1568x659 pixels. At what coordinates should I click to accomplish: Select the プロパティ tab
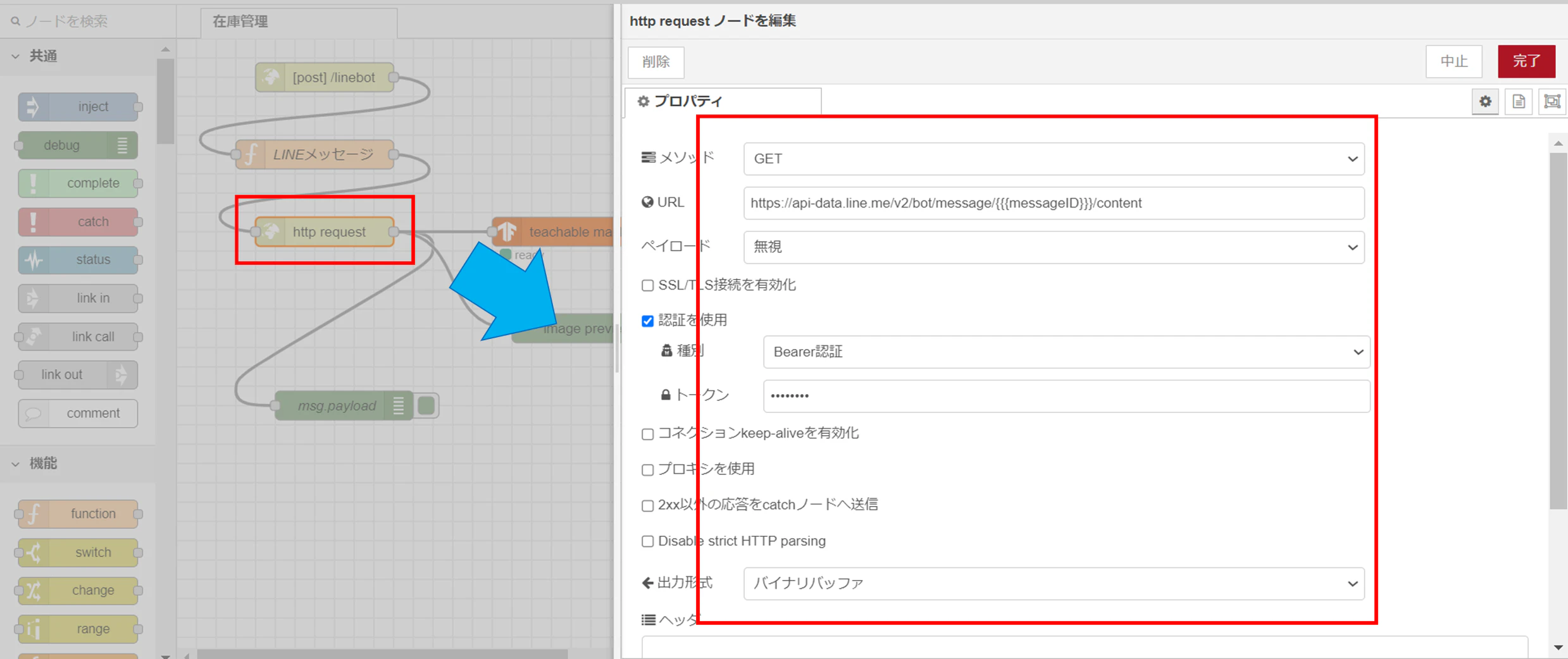coord(723,102)
